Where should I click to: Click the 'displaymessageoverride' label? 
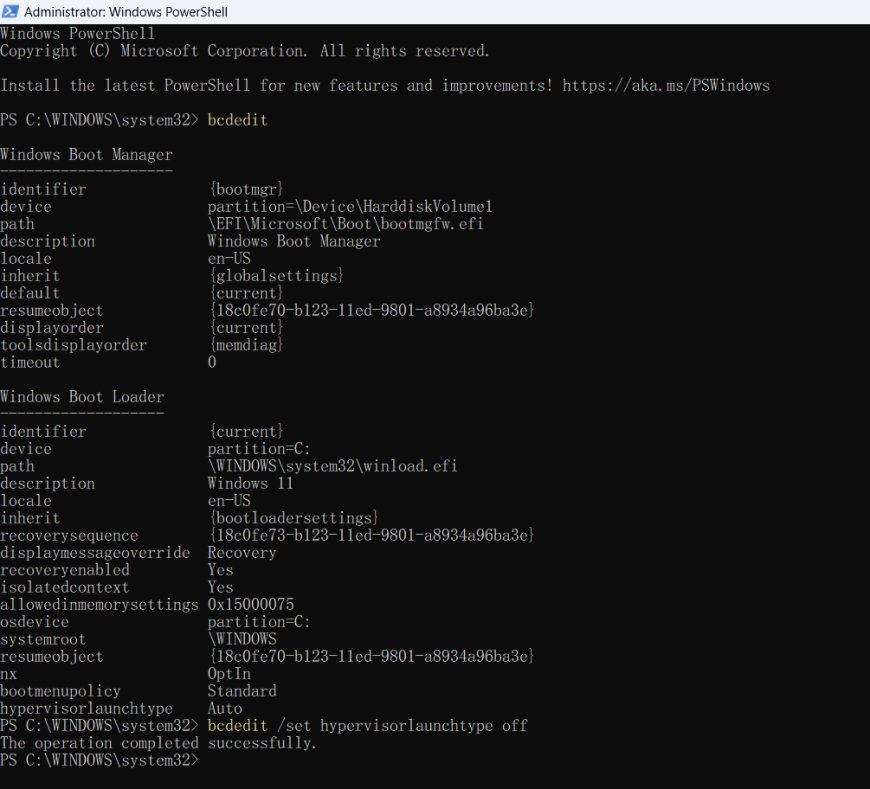[95, 553]
